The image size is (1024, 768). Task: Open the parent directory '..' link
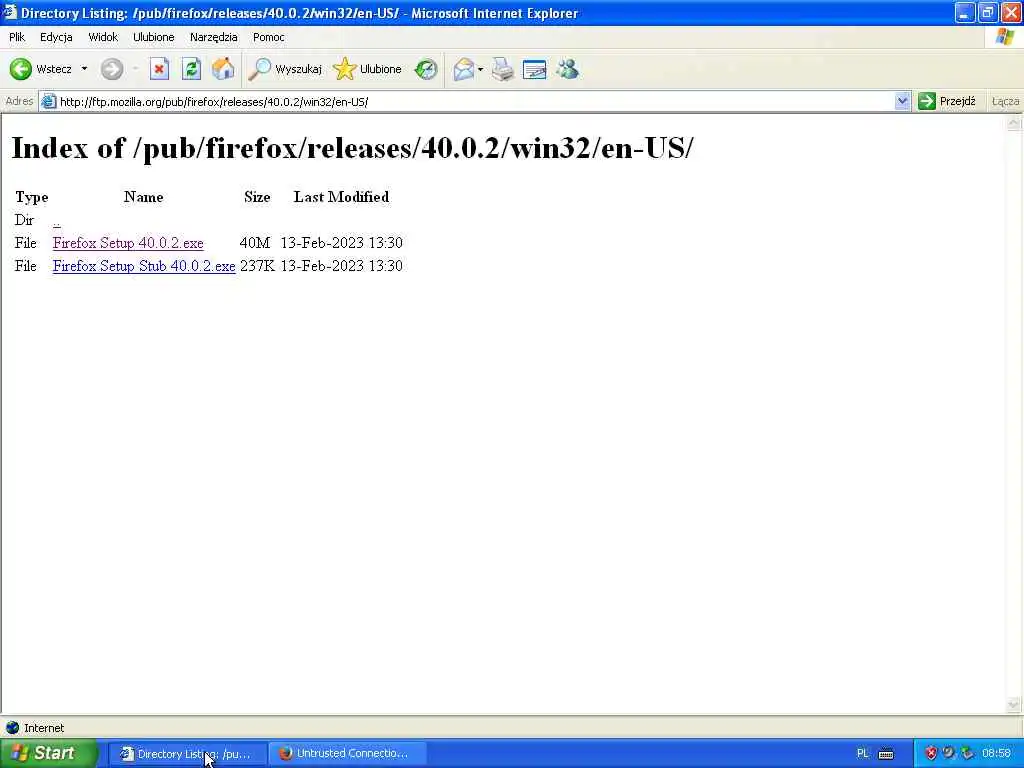point(57,221)
